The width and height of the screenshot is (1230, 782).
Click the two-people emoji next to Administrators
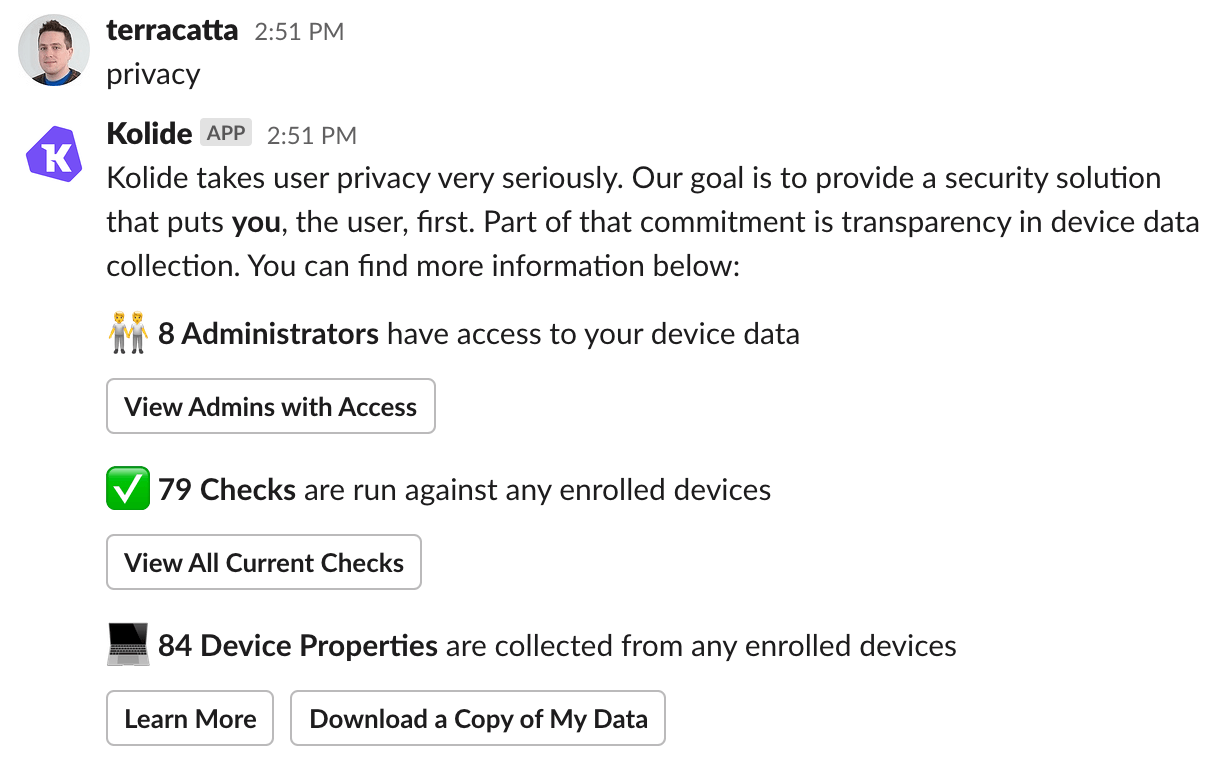(127, 334)
